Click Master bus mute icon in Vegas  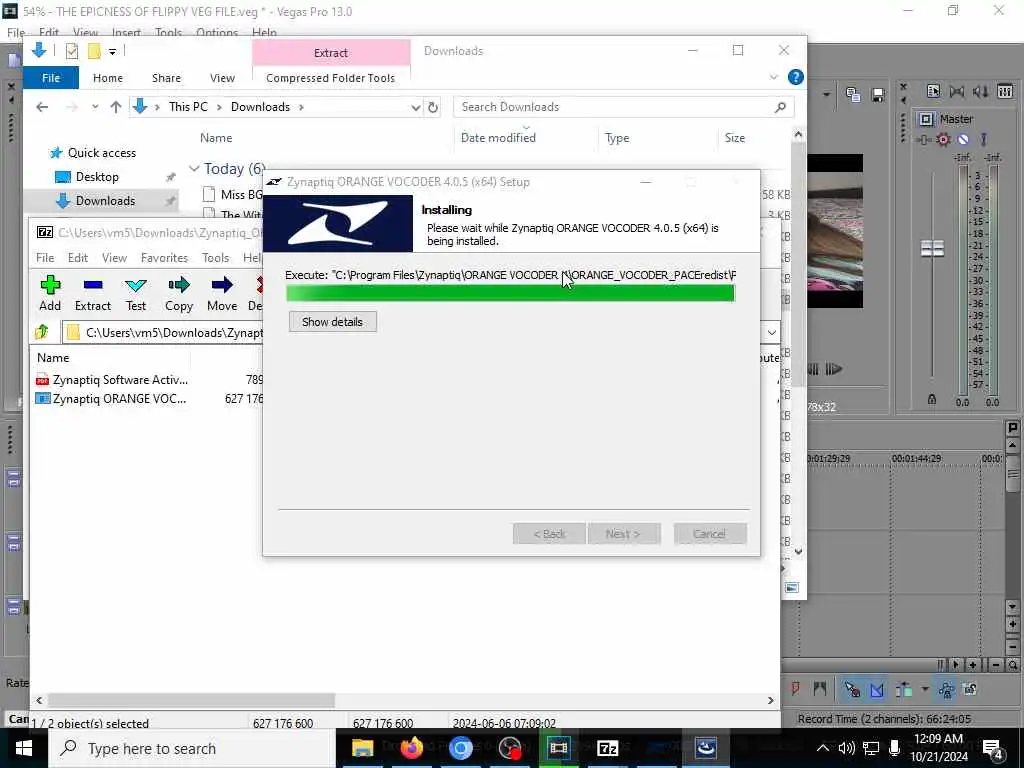(963, 139)
